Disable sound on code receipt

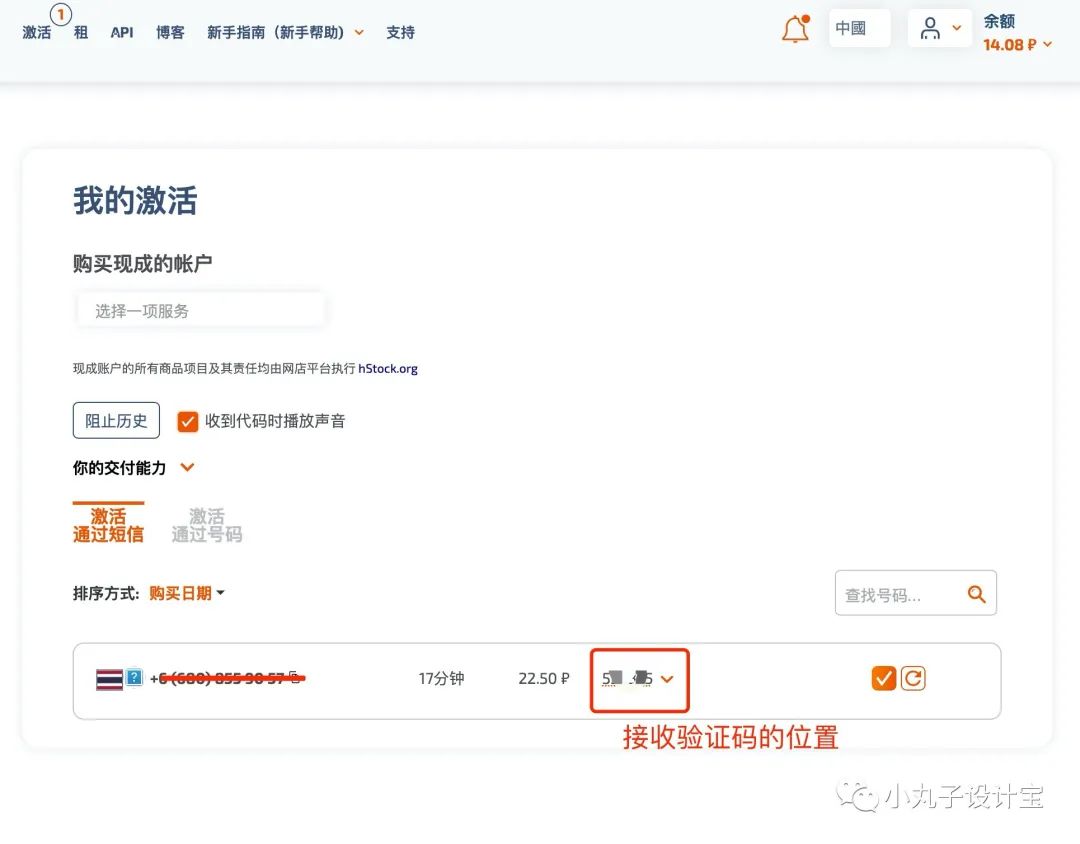(187, 421)
